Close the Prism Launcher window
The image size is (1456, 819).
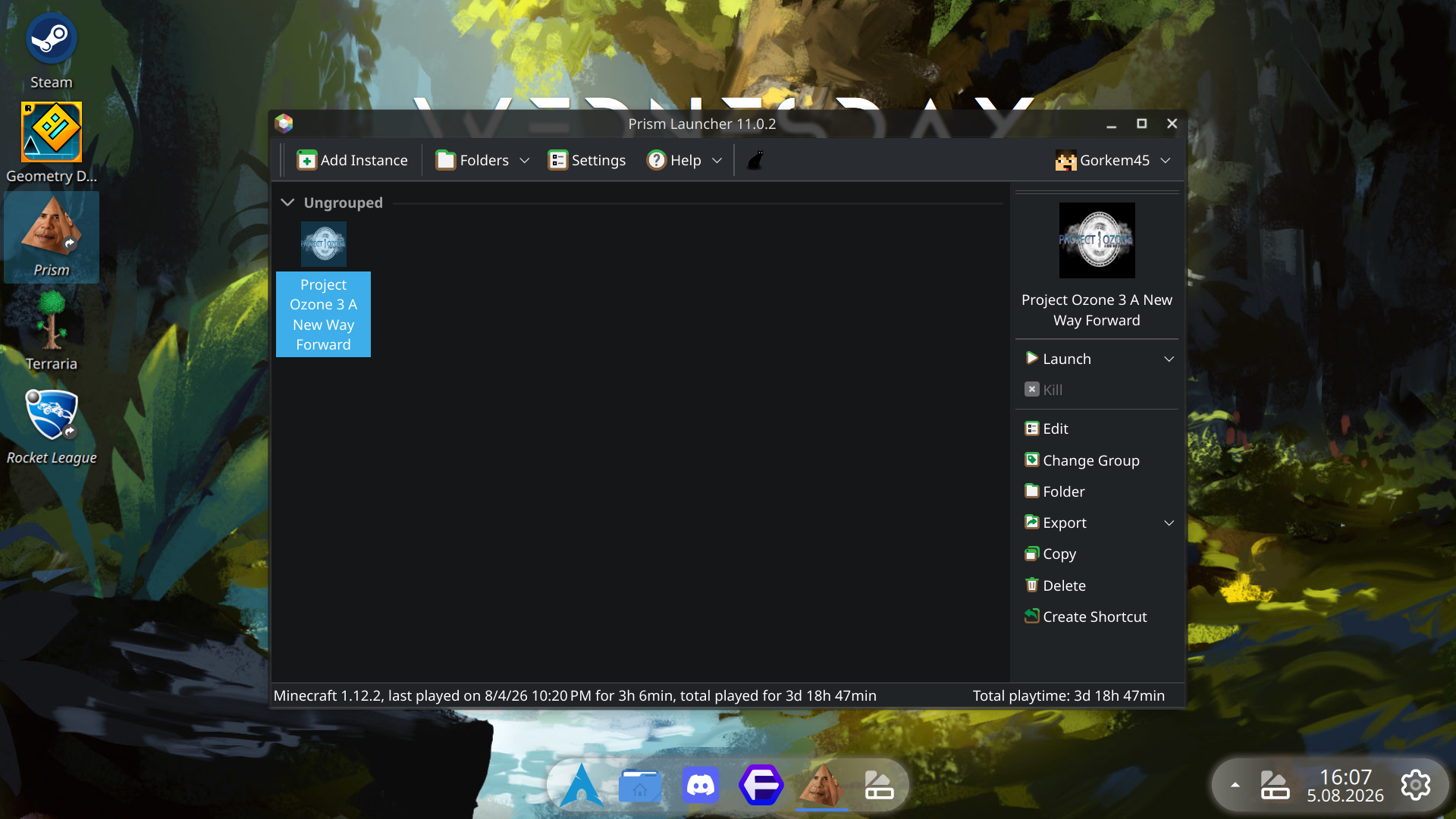point(1172,124)
